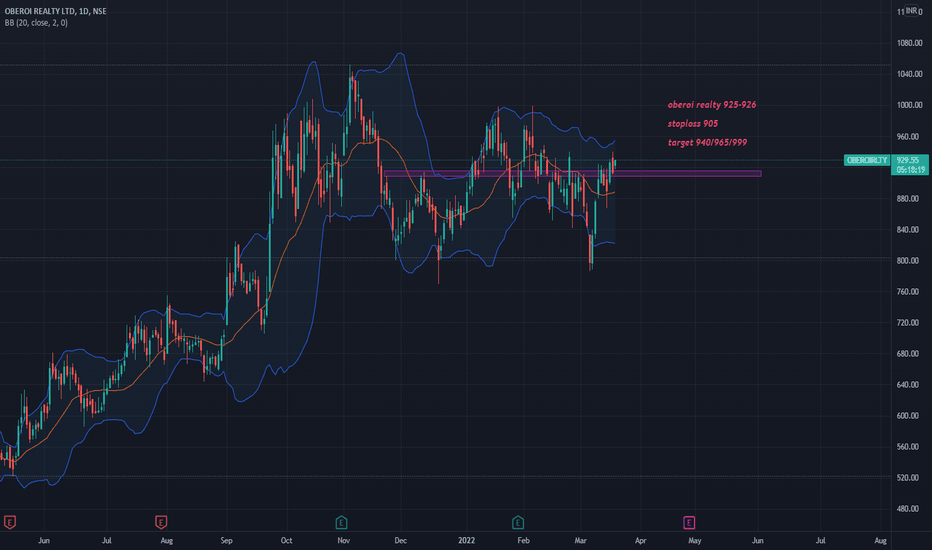Select the 'stoploss 905' text note
932x550 pixels.
pos(692,124)
